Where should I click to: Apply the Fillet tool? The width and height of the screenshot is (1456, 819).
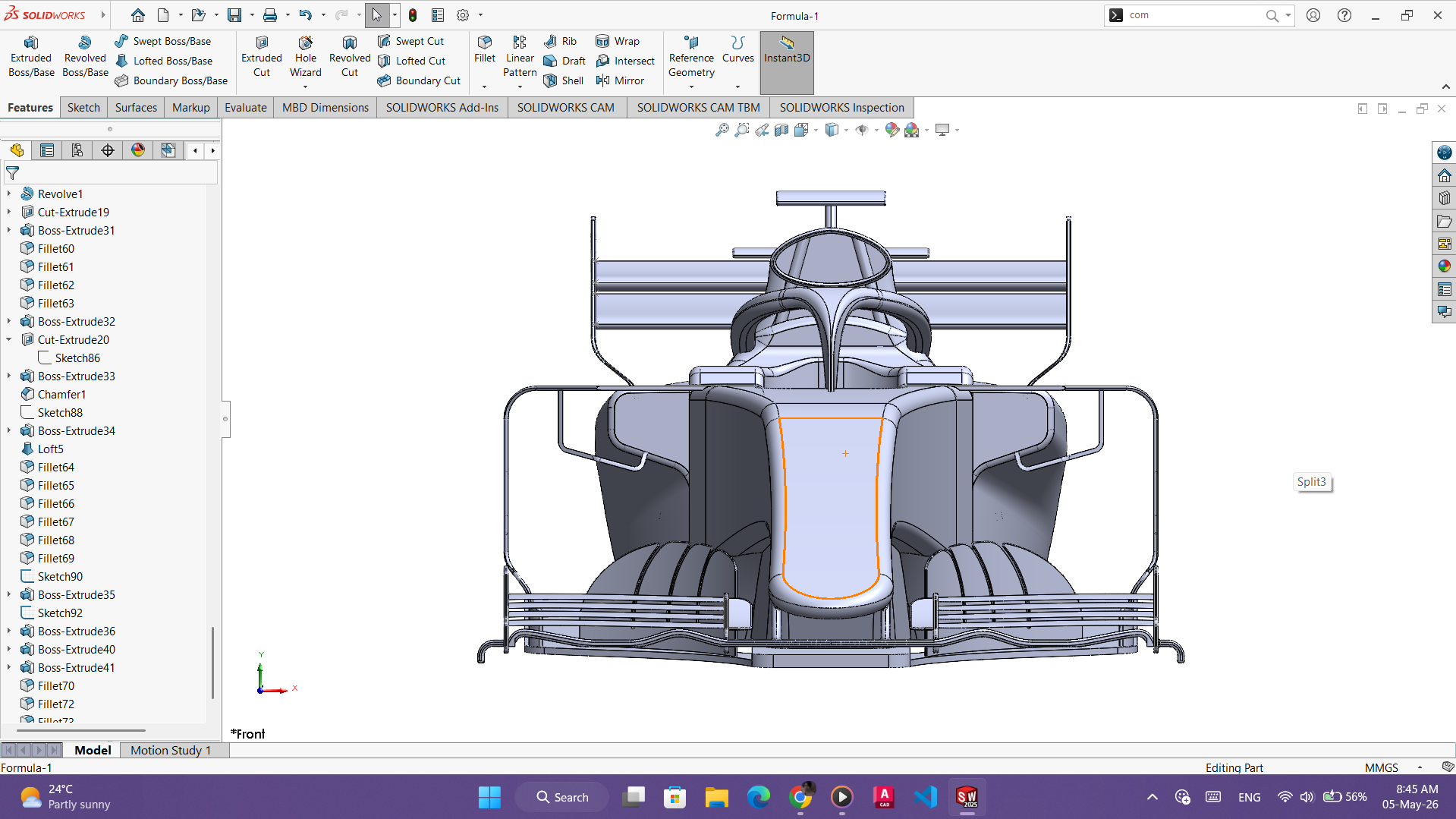485,49
